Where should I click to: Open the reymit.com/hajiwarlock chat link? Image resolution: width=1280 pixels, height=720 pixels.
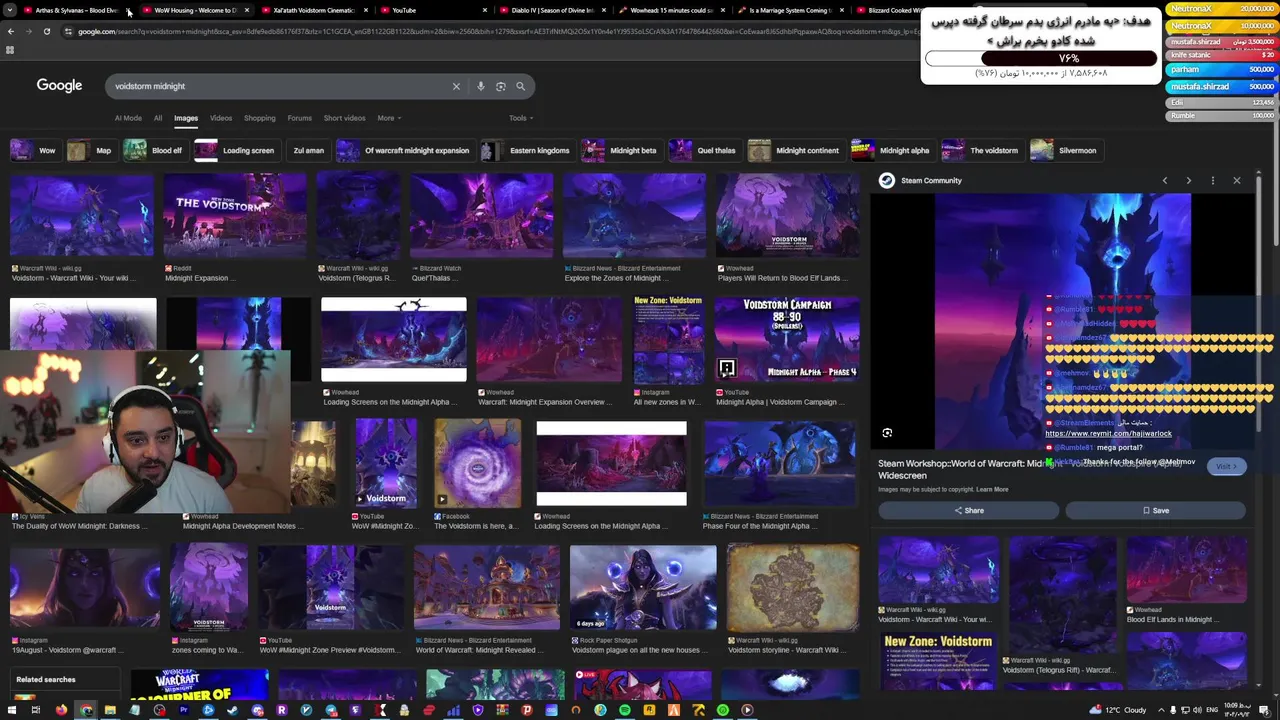pyautogui.click(x=1108, y=434)
